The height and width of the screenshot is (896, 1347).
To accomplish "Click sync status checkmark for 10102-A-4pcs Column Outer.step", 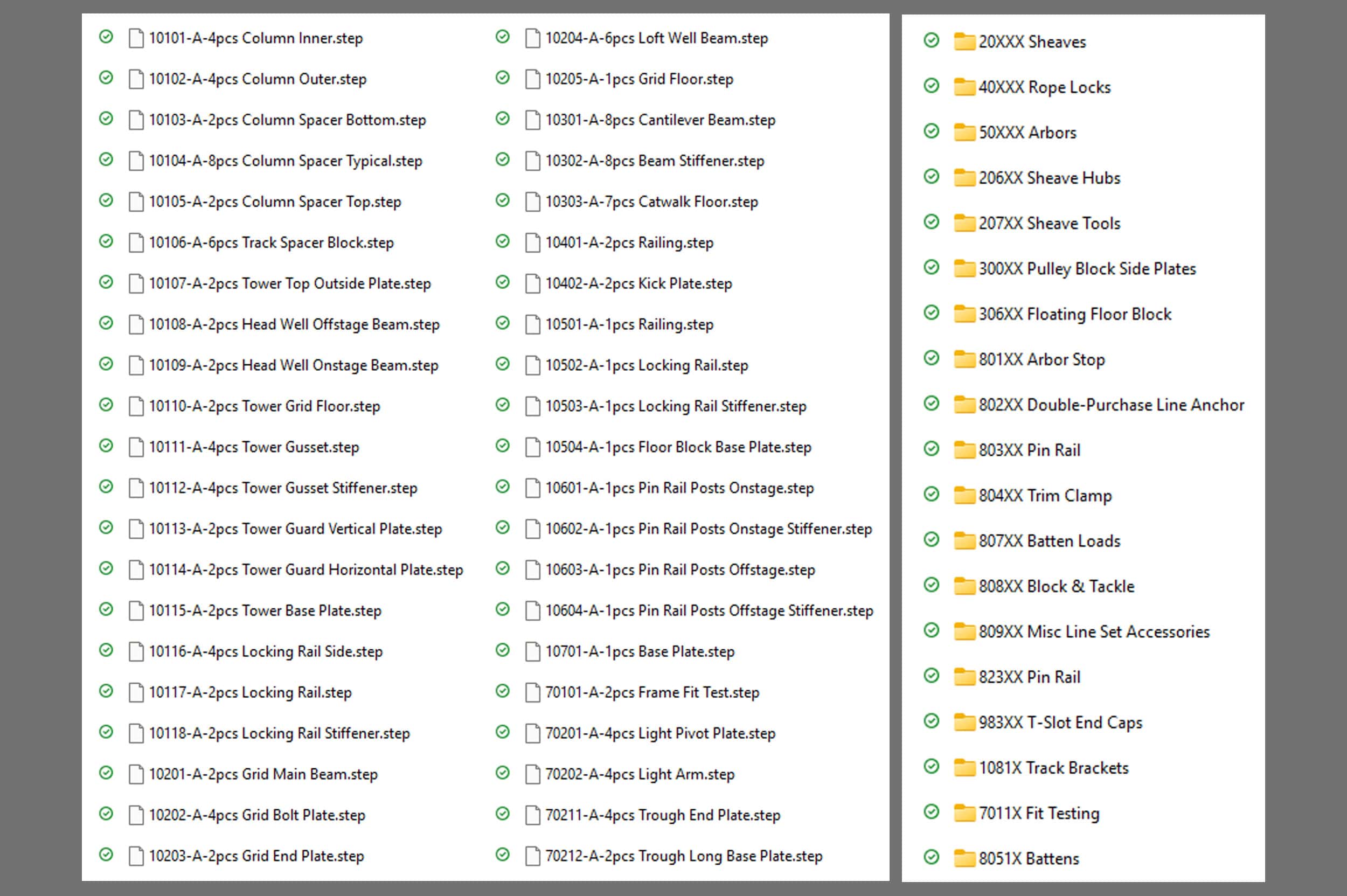I will coord(106,78).
